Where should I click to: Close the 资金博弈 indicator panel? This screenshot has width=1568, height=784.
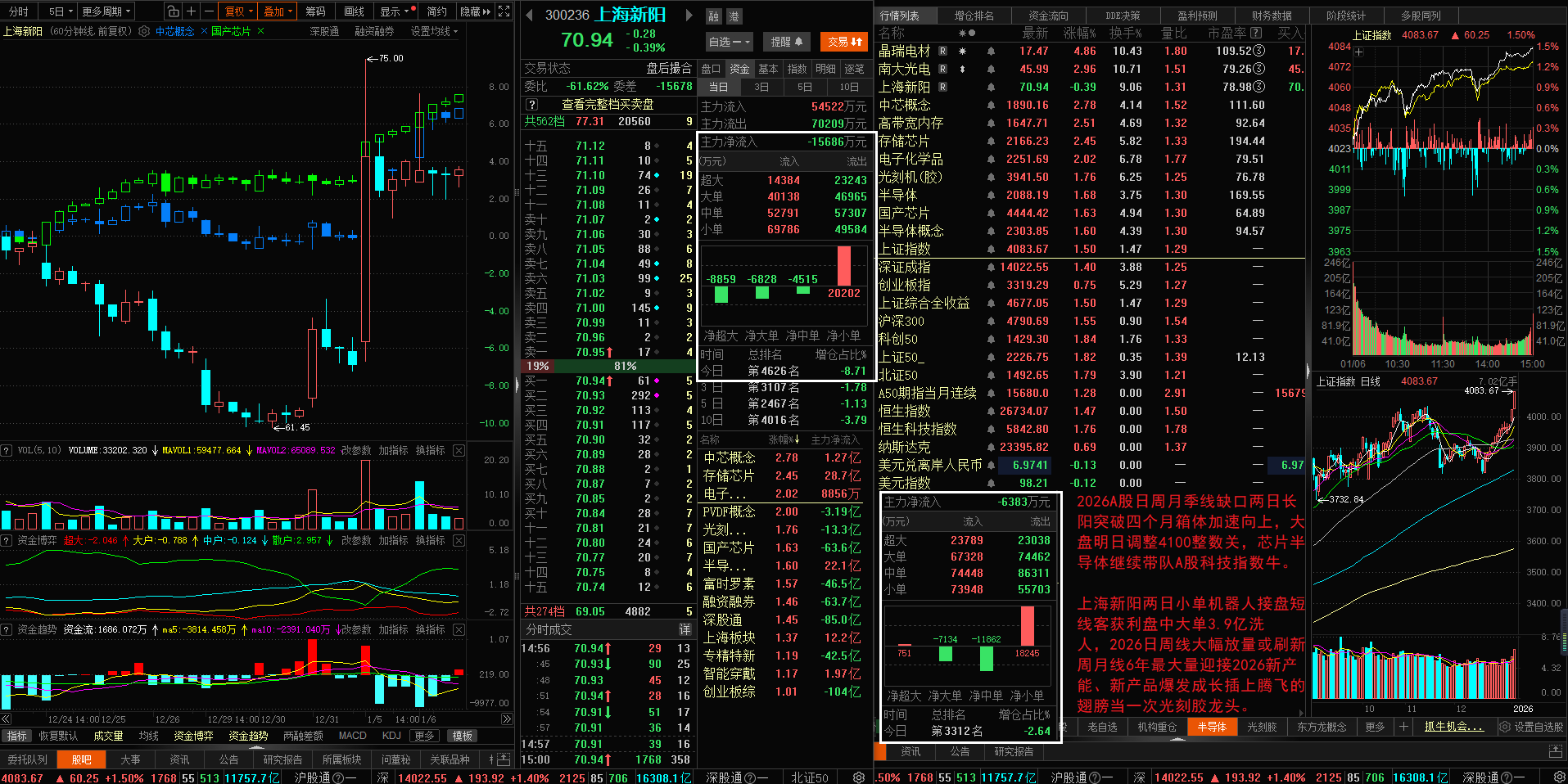(x=459, y=540)
